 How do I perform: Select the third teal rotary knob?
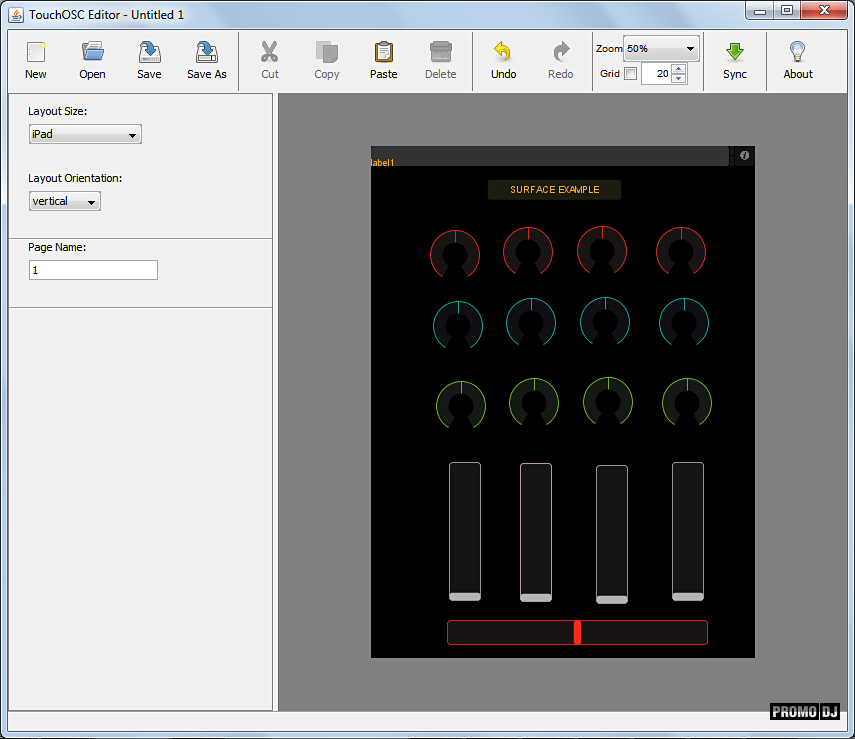coord(605,321)
